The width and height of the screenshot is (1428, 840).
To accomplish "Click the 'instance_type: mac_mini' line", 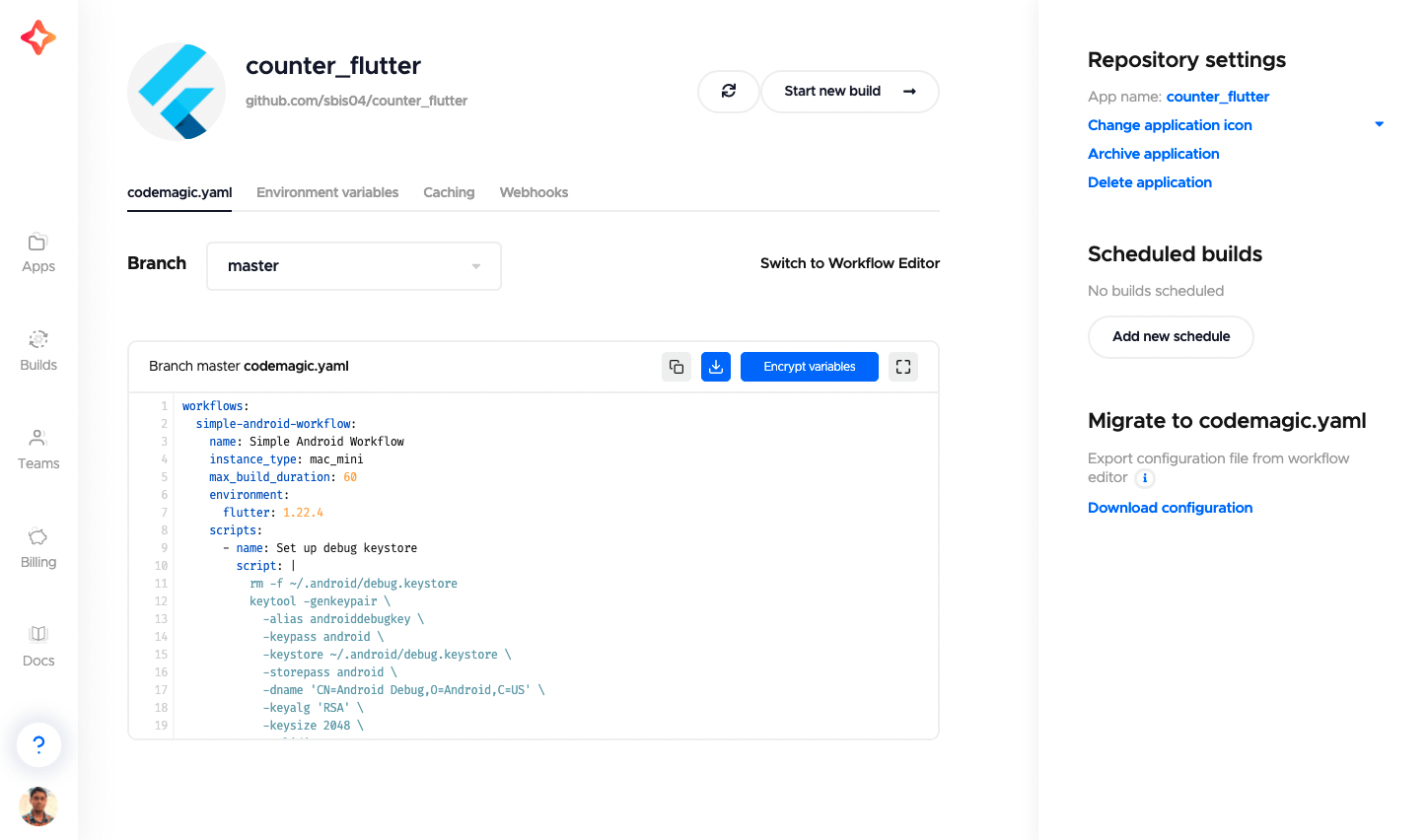I will pyautogui.click(x=286, y=459).
